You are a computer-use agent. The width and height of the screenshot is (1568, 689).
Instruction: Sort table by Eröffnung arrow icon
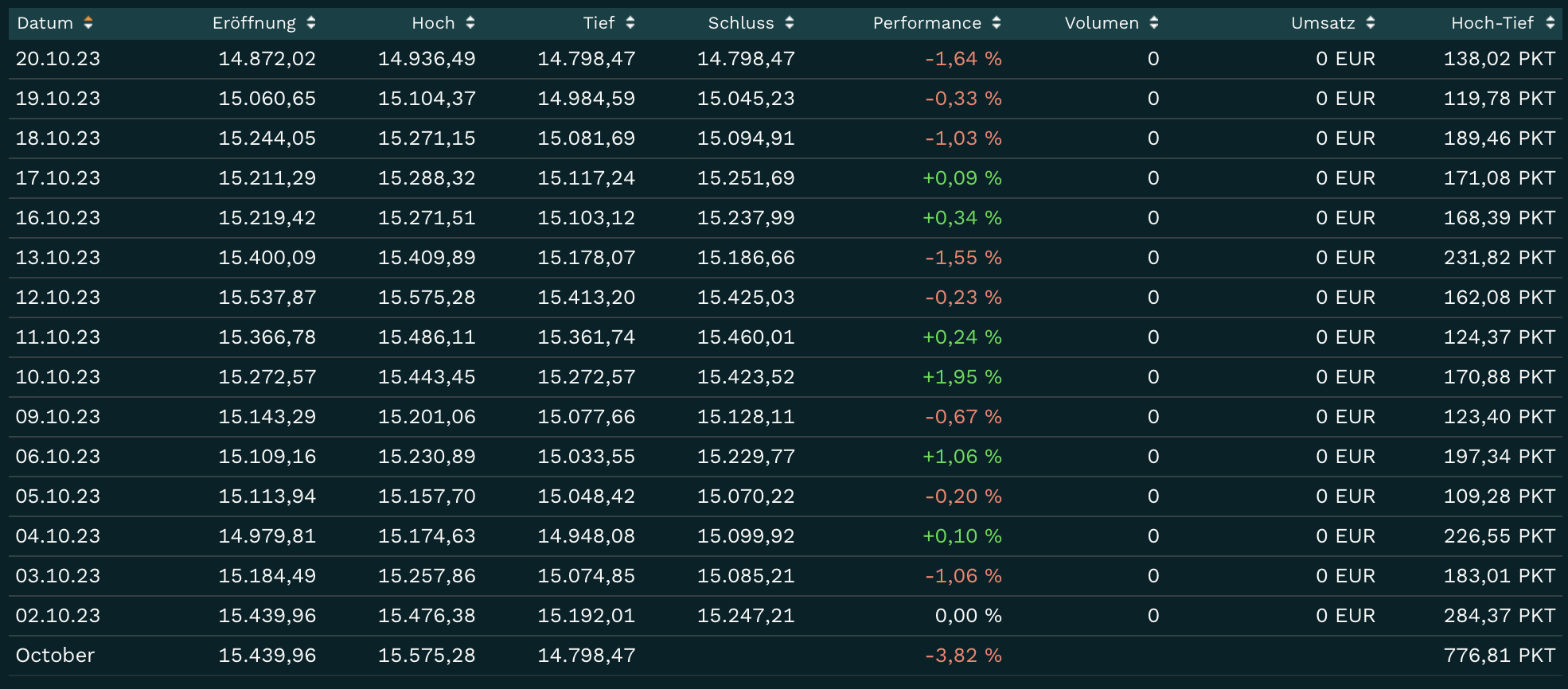coord(311,23)
